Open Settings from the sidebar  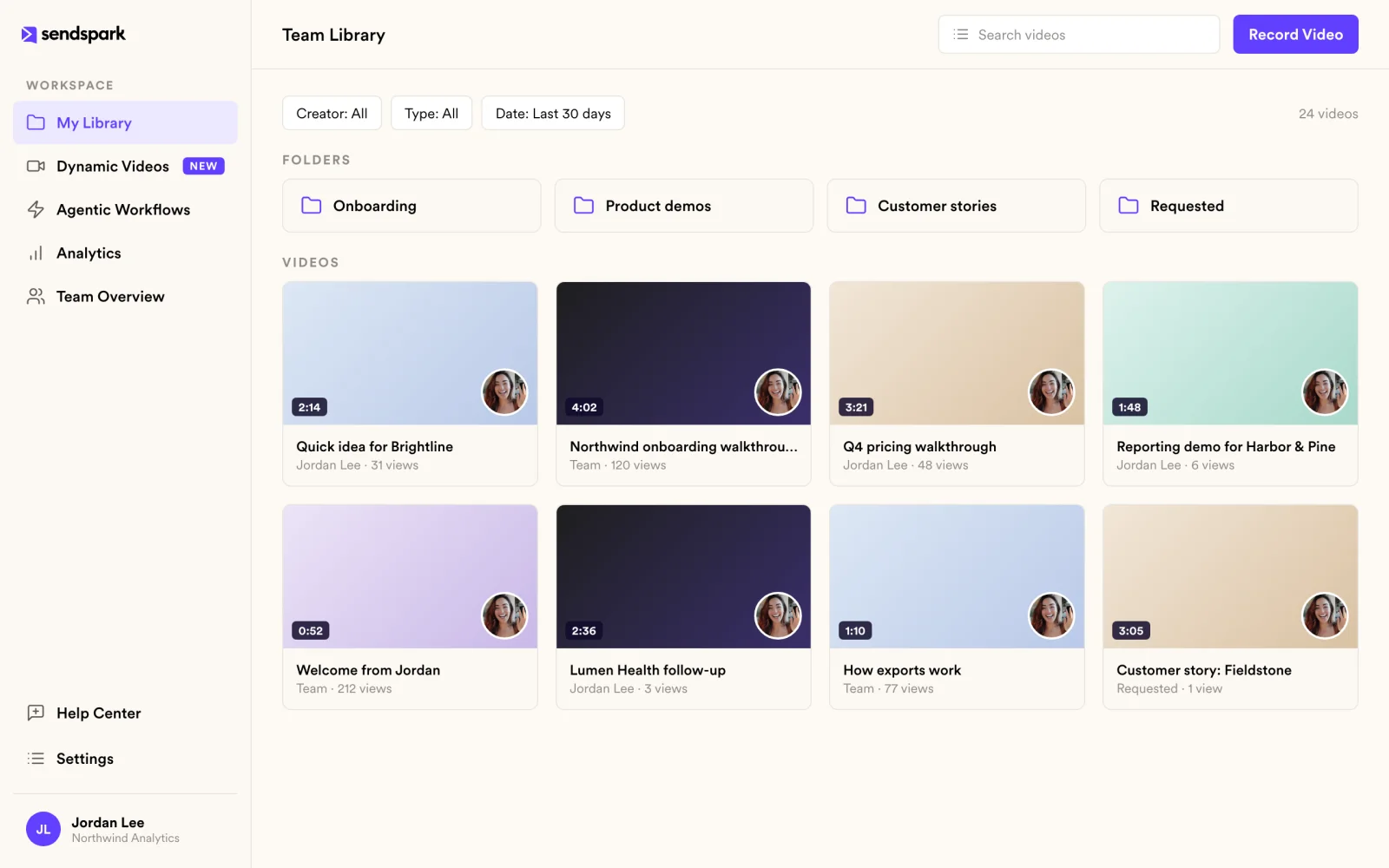[125, 759]
